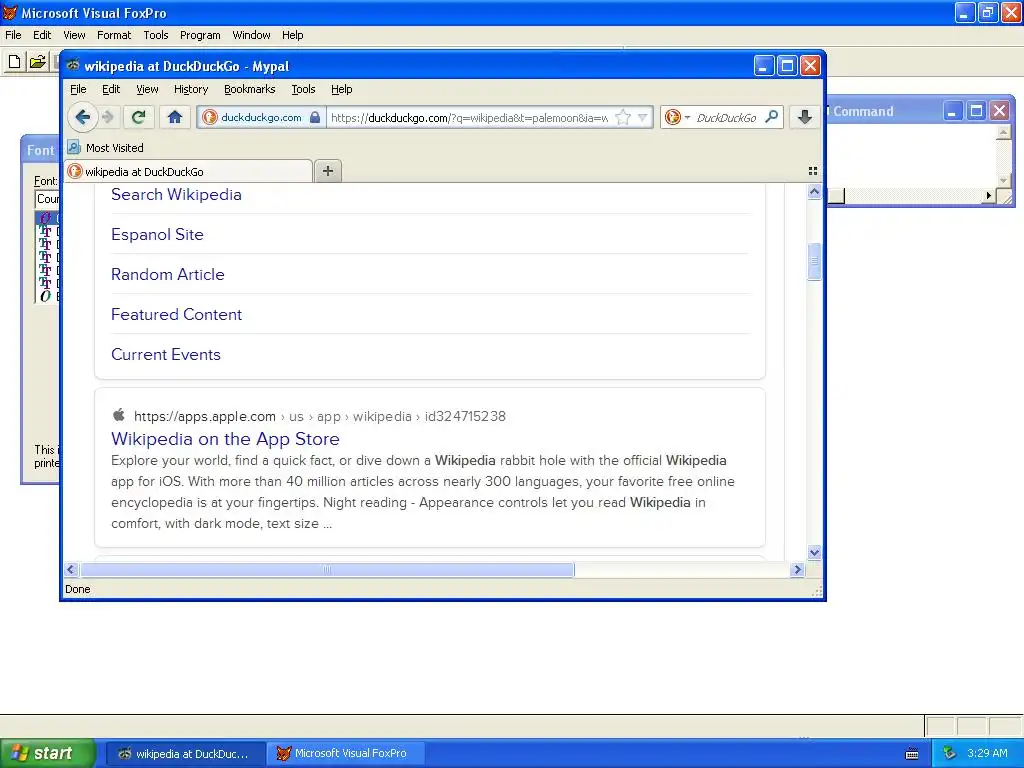Click the browser forward arrow
The width and height of the screenshot is (1024, 768).
(108, 117)
